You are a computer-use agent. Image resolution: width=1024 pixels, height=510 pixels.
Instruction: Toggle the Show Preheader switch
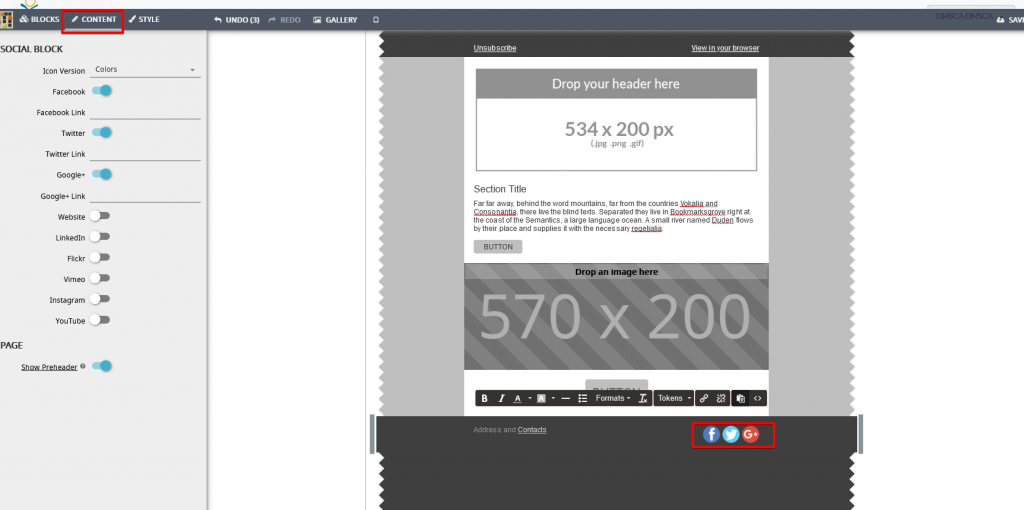[x=101, y=366]
